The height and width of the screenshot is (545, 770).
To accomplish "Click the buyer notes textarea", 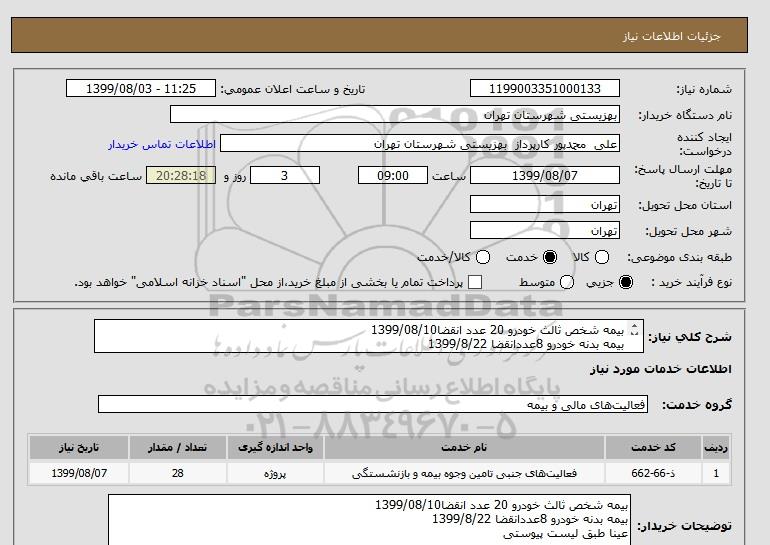I will (x=369, y=520).
